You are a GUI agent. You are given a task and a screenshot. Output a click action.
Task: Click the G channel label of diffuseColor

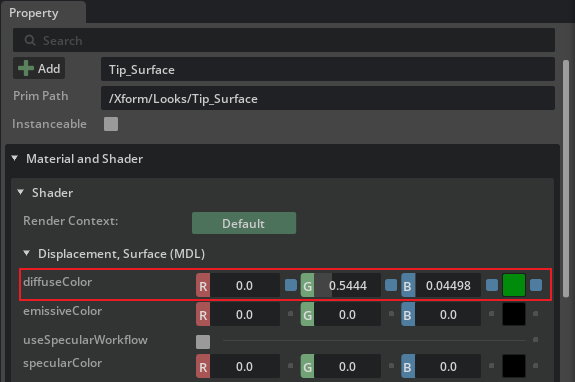tap(307, 285)
